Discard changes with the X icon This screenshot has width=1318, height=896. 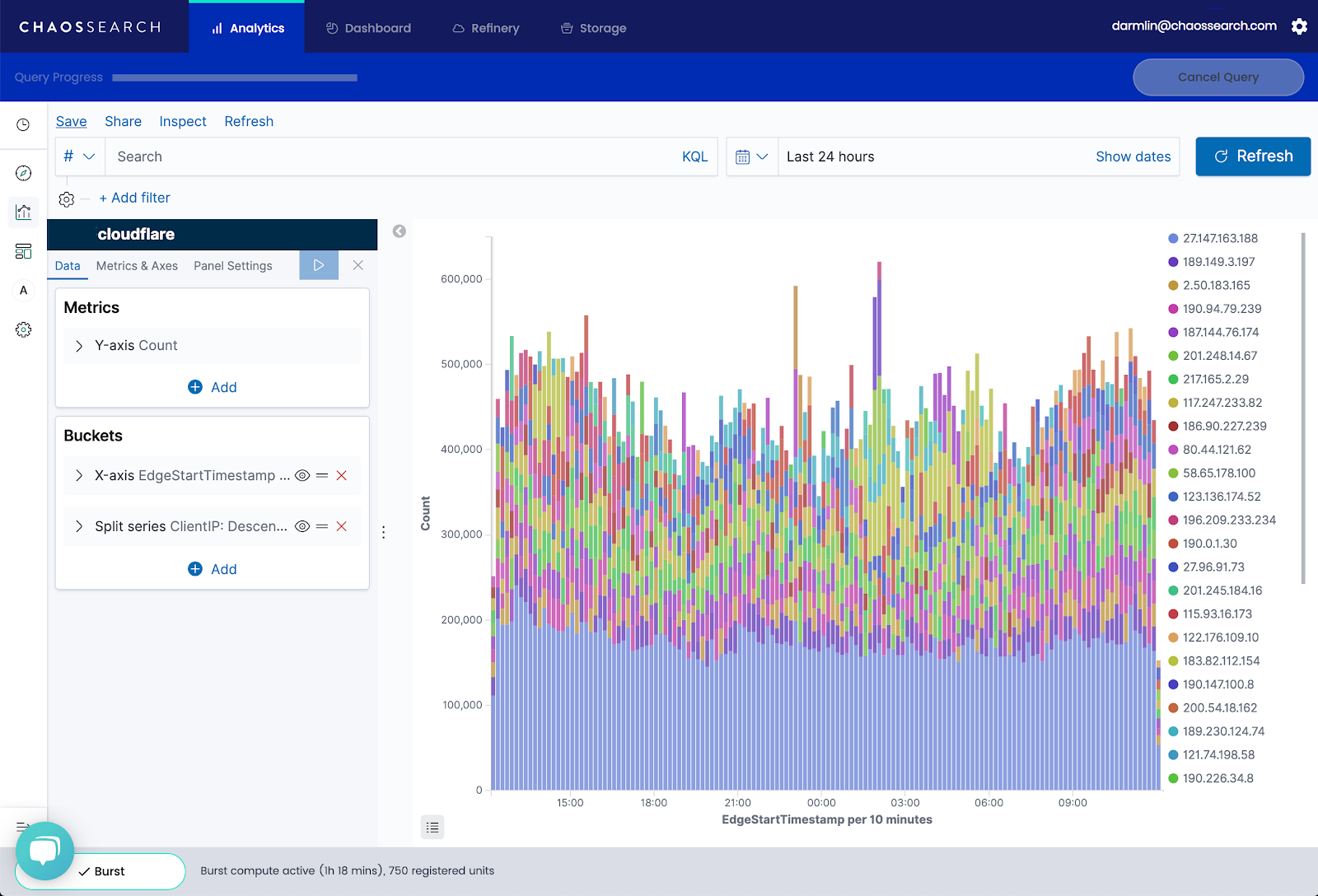[358, 265]
